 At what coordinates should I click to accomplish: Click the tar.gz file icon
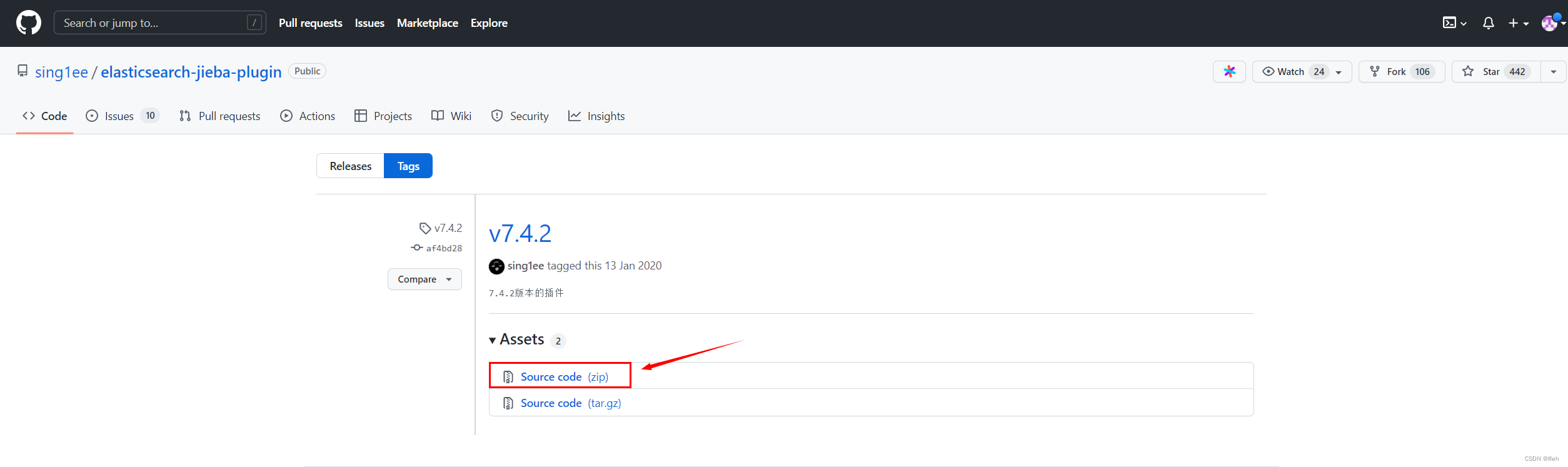[508, 403]
